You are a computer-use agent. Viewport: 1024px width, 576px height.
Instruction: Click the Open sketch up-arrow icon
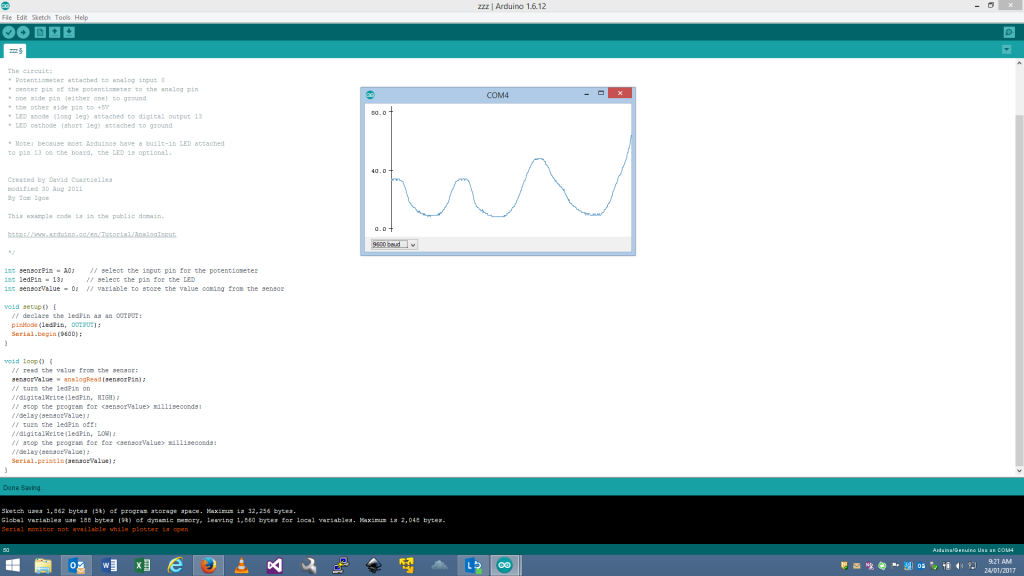(x=55, y=32)
